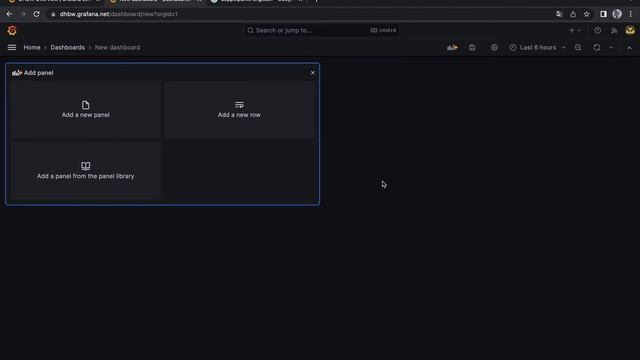Viewport: 640px width, 360px height.
Task: Open the user profile avatar
Action: (630, 30)
